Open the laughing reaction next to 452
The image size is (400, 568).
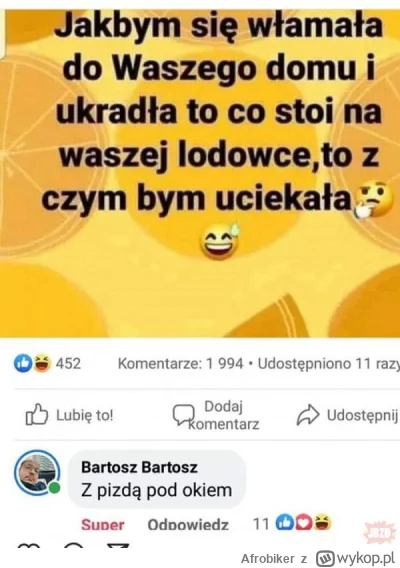tap(42, 363)
